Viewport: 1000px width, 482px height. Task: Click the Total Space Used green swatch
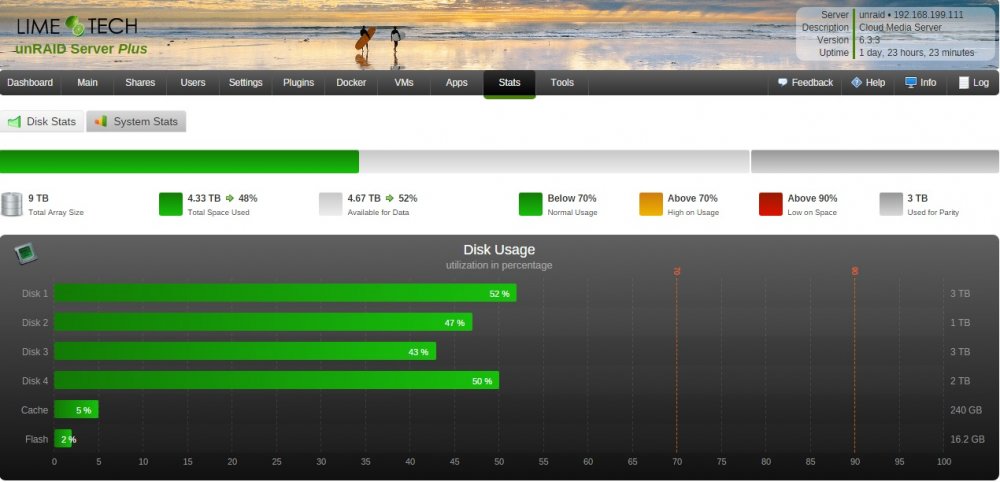click(171, 204)
